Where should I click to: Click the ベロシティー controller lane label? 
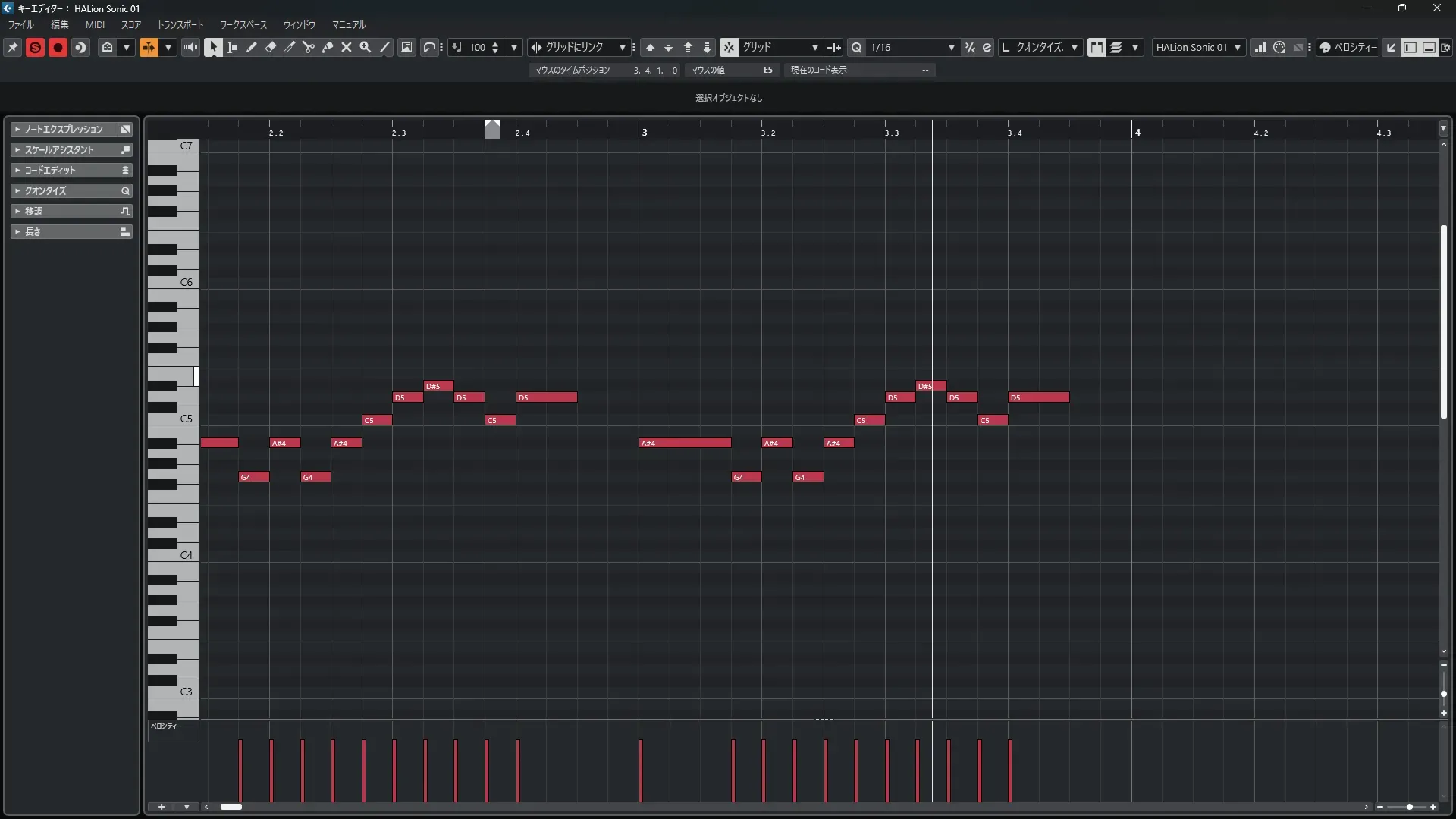pyautogui.click(x=166, y=726)
